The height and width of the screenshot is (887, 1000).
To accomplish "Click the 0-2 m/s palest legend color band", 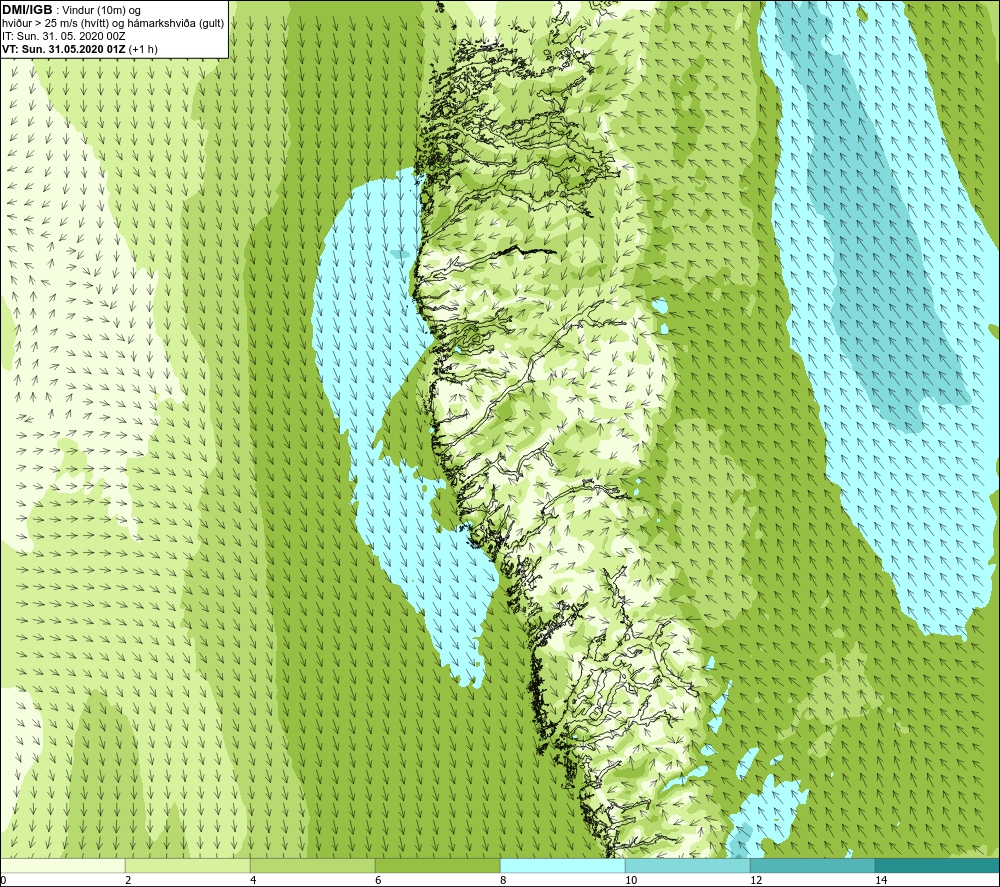I will click(x=63, y=866).
